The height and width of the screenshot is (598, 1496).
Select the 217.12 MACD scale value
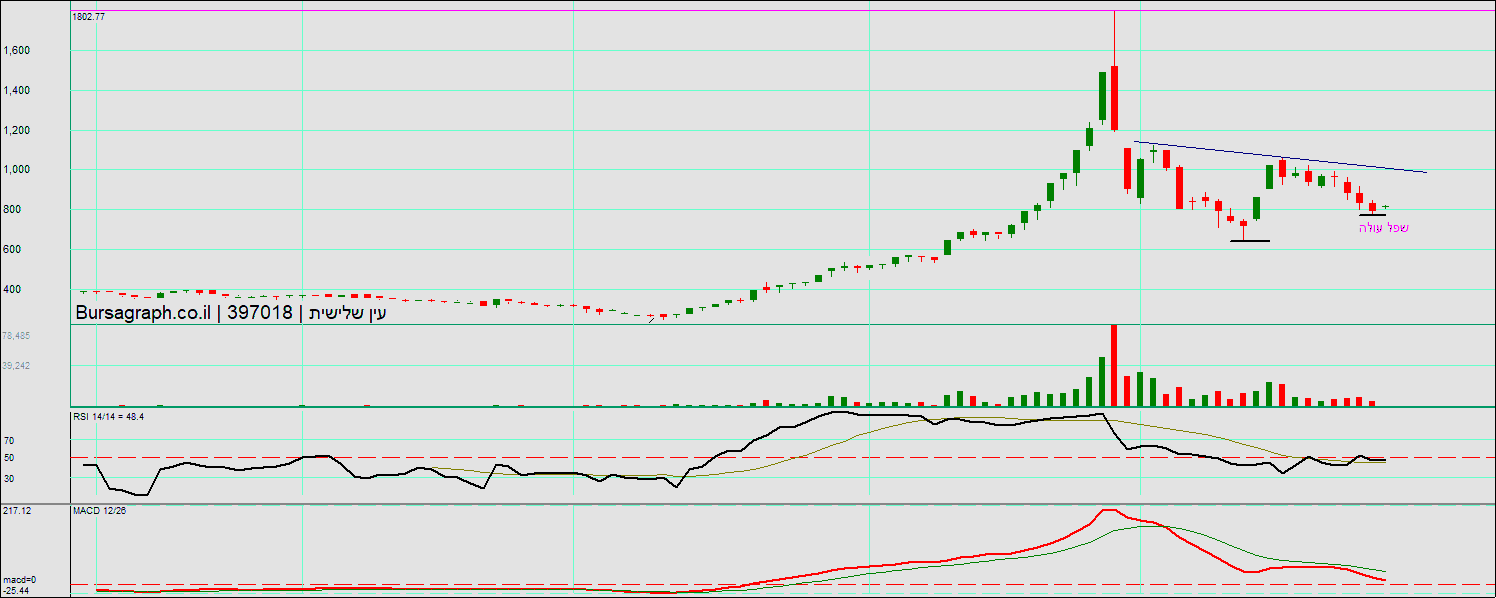point(17,511)
